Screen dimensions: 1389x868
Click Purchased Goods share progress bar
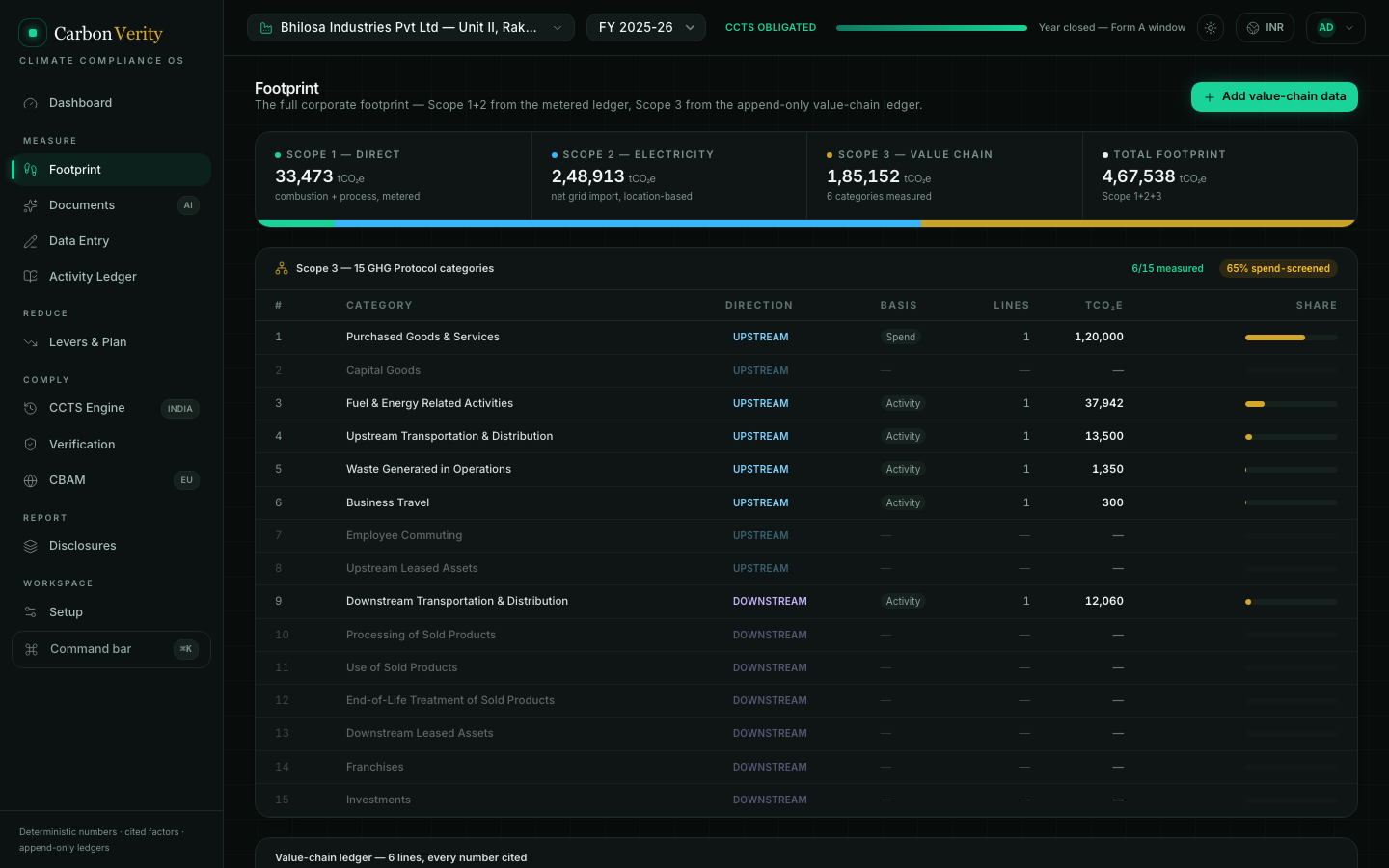click(1291, 338)
